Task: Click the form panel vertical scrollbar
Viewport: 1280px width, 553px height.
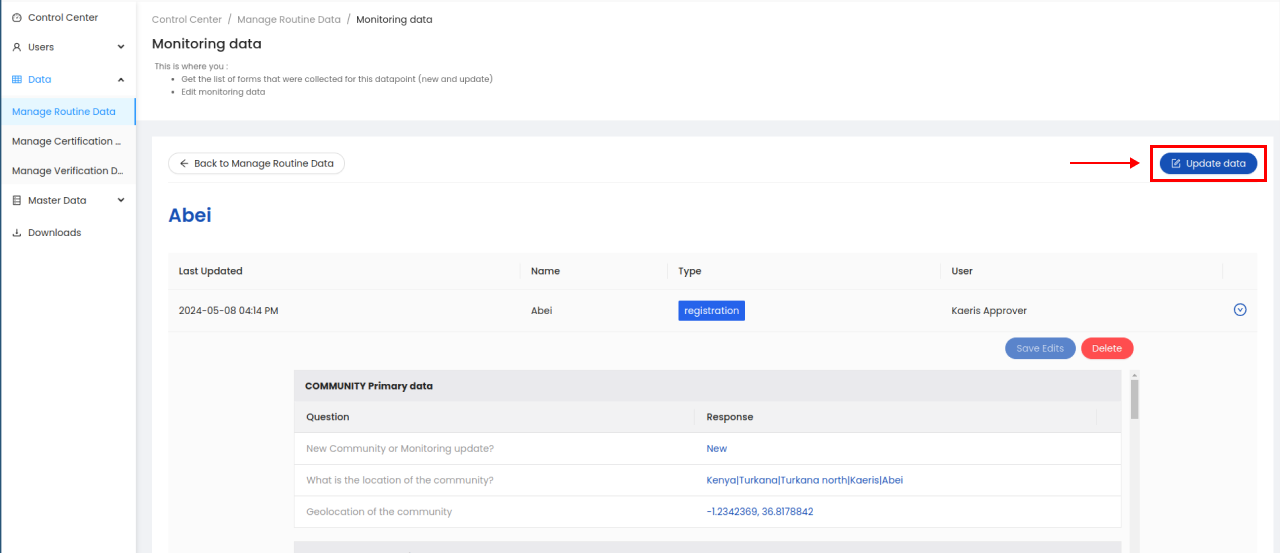Action: 1134,398
